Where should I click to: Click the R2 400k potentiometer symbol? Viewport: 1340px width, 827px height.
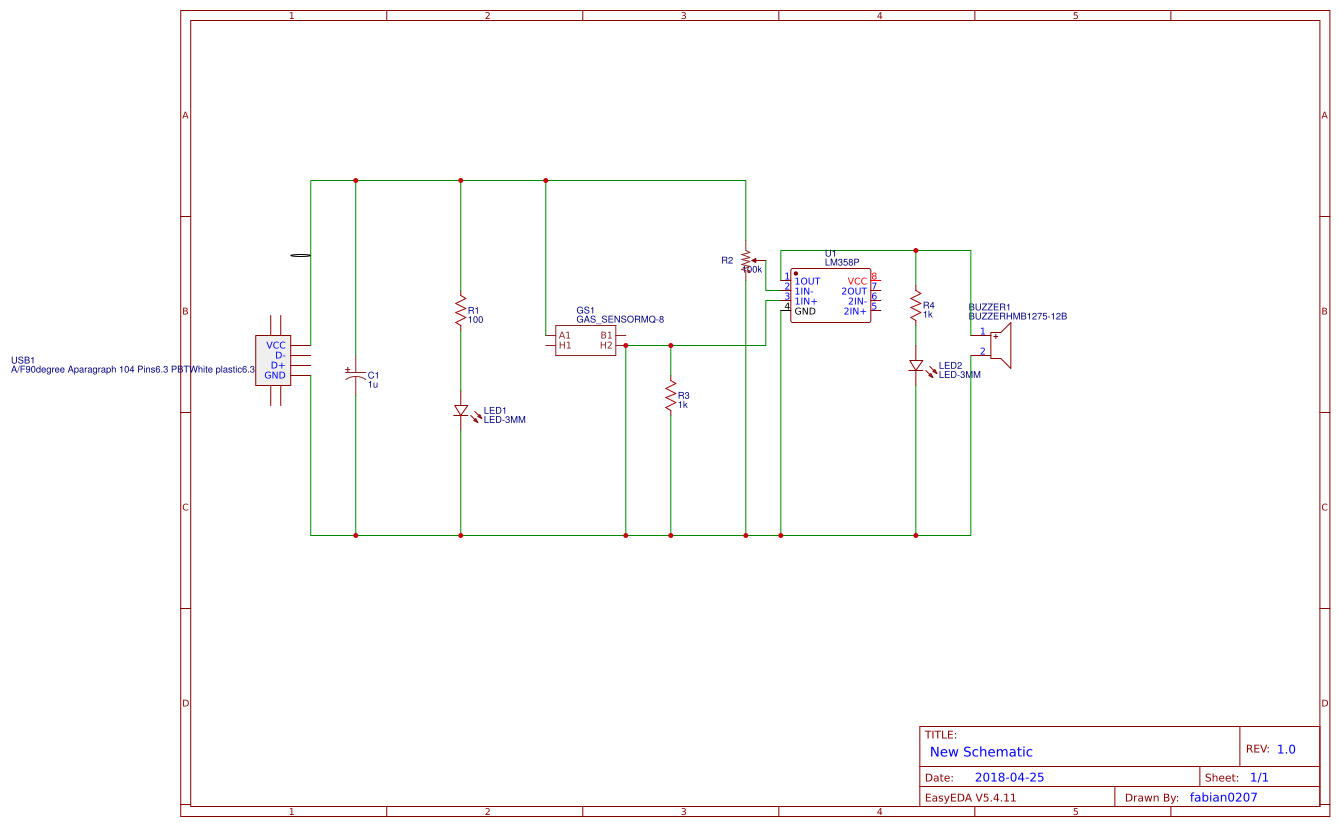[744, 258]
